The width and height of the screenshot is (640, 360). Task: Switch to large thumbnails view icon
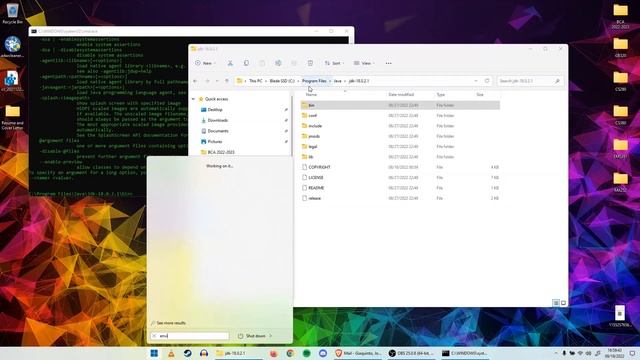(x=563, y=303)
